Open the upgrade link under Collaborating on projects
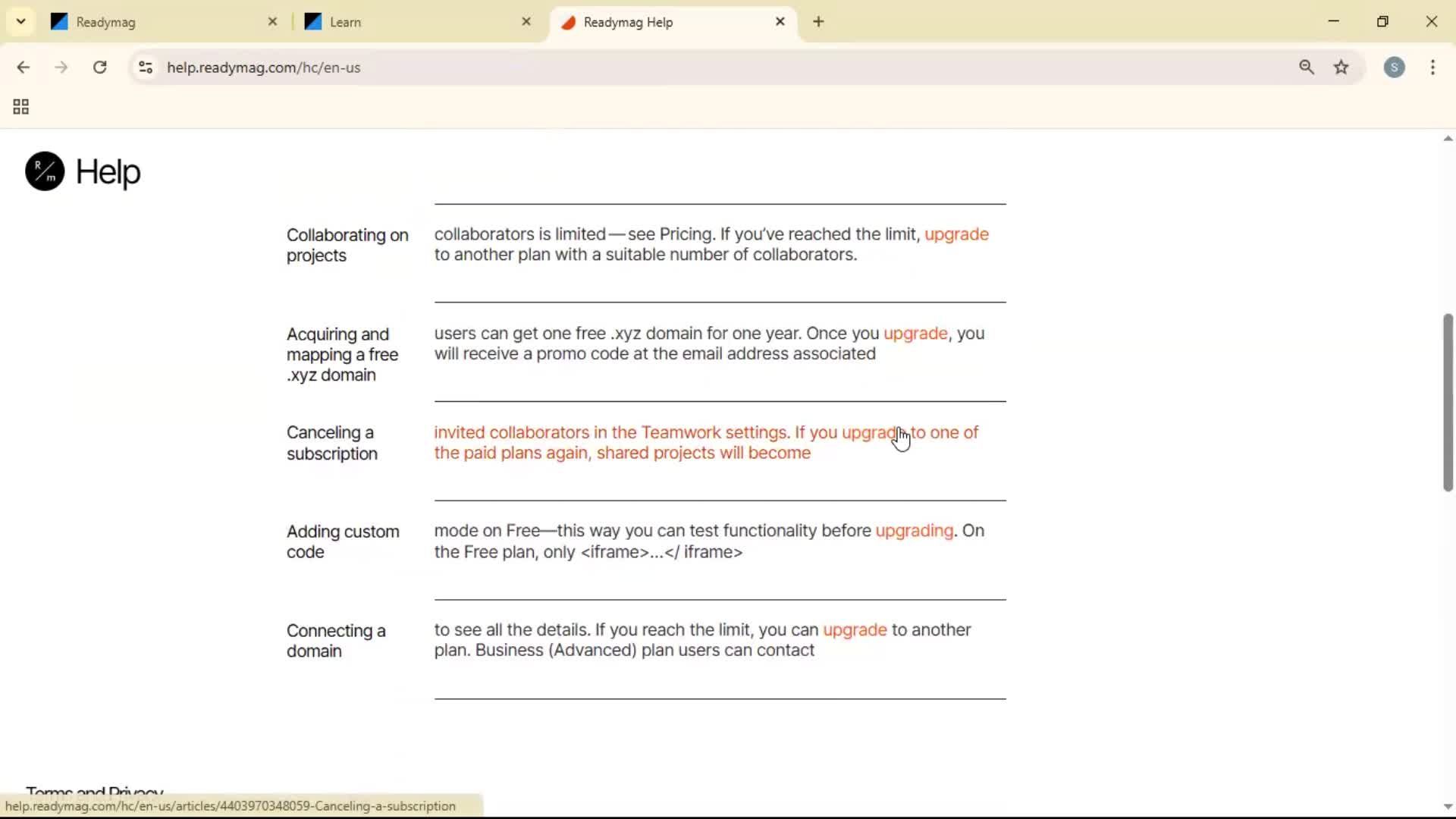 tap(955, 234)
